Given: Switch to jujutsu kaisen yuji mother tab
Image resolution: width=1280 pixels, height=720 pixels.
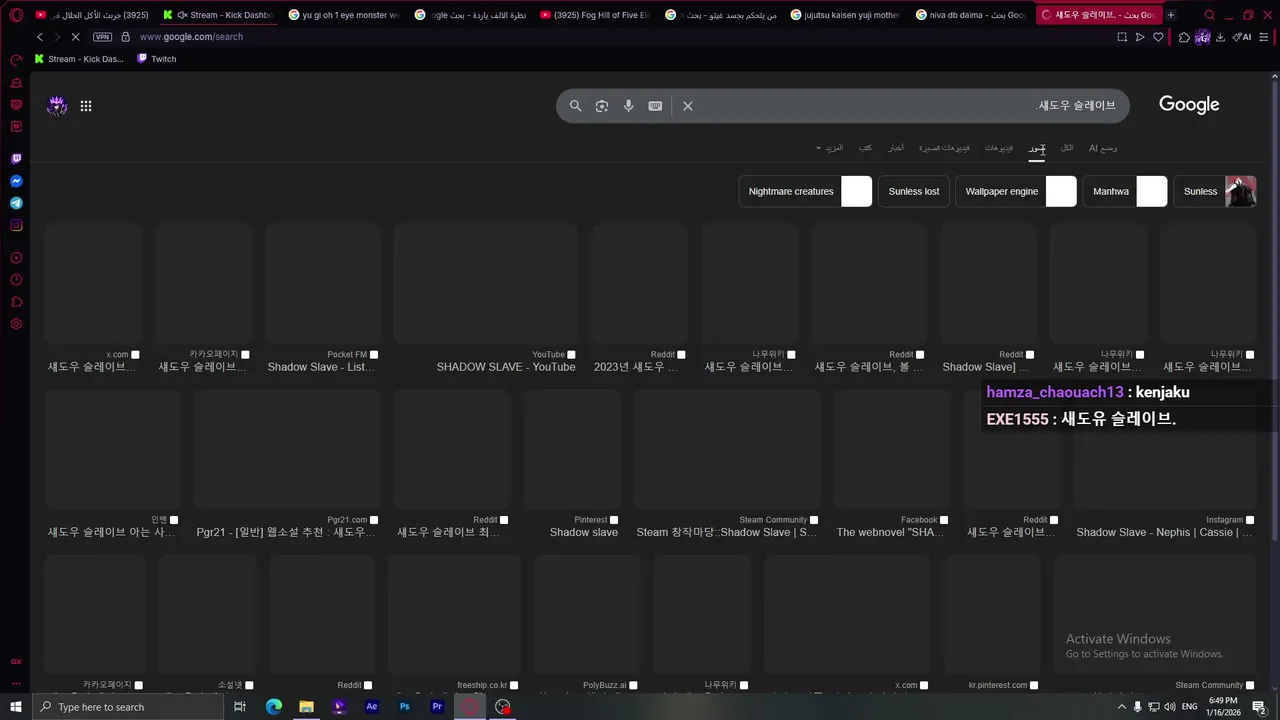Looking at the screenshot, I should (846, 15).
